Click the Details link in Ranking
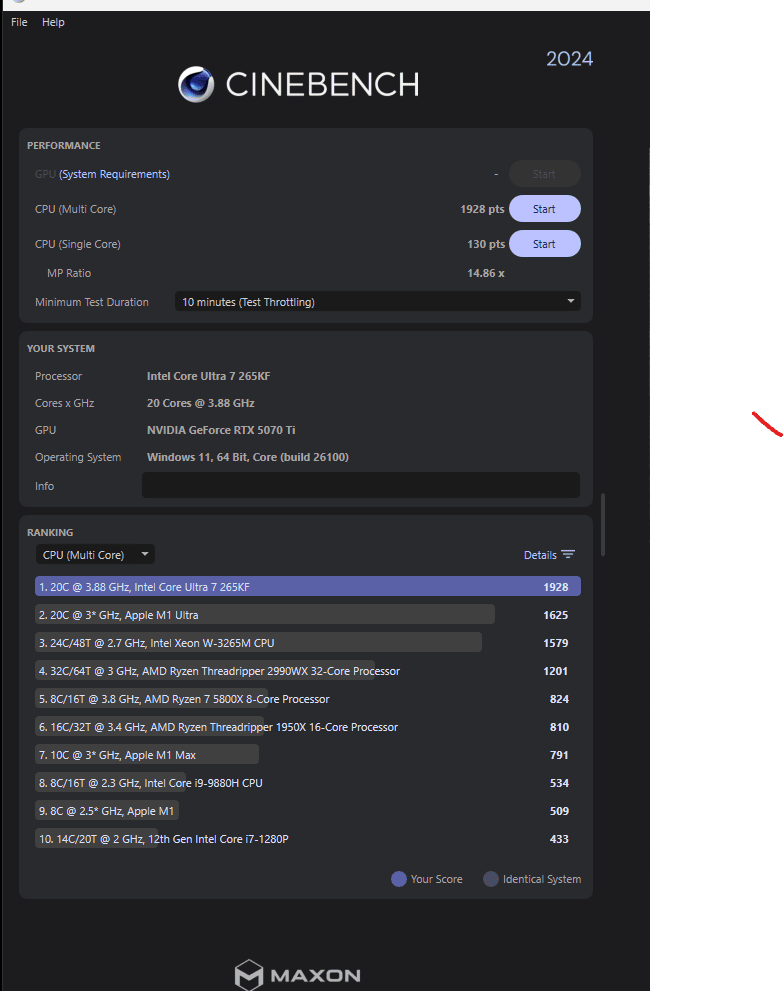Viewport: 784px width, 991px height. [540, 555]
